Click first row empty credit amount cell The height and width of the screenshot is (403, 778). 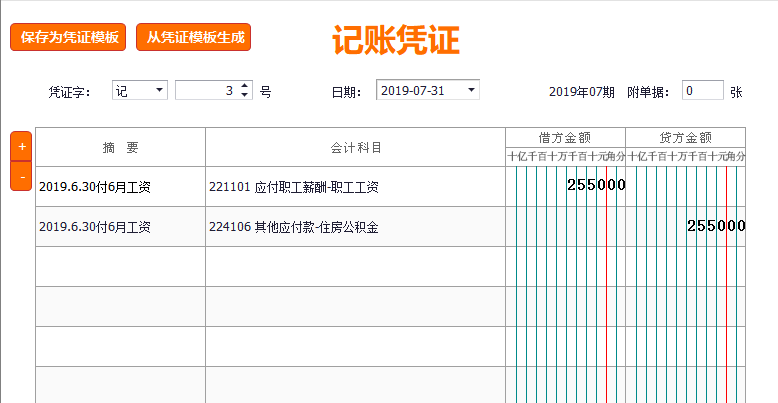685,187
